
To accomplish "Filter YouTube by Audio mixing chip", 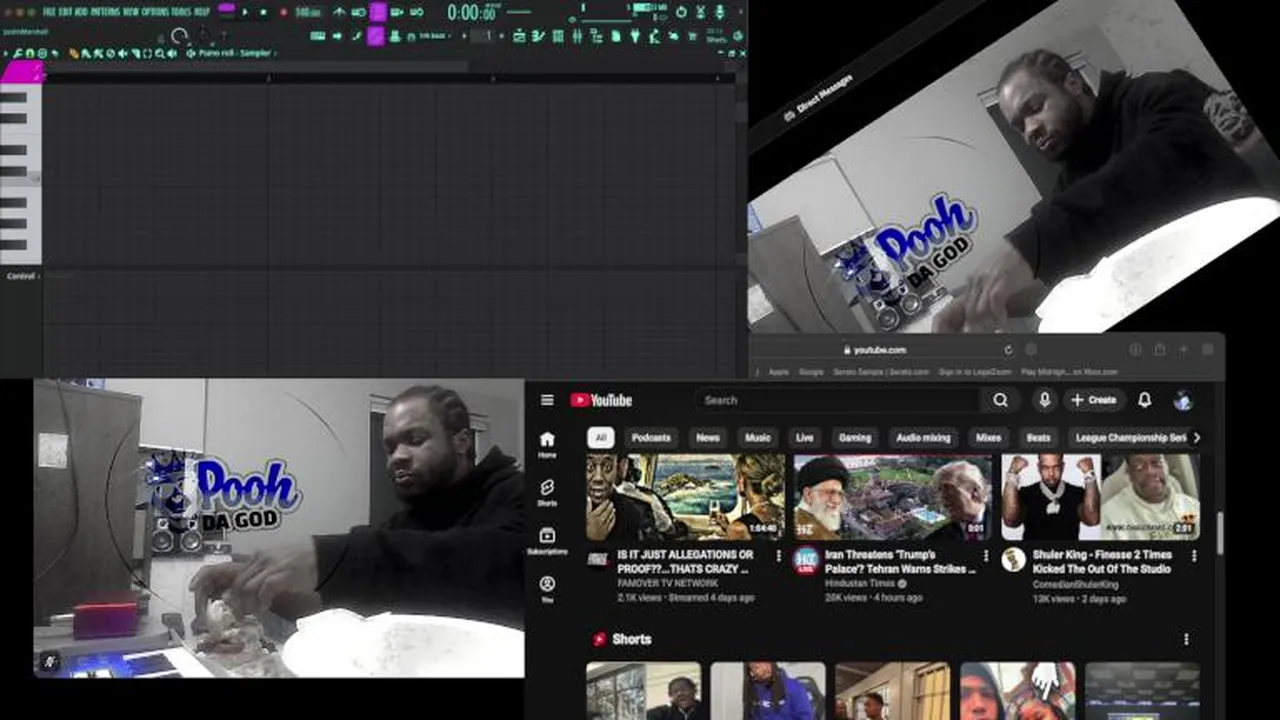I will tap(923, 437).
